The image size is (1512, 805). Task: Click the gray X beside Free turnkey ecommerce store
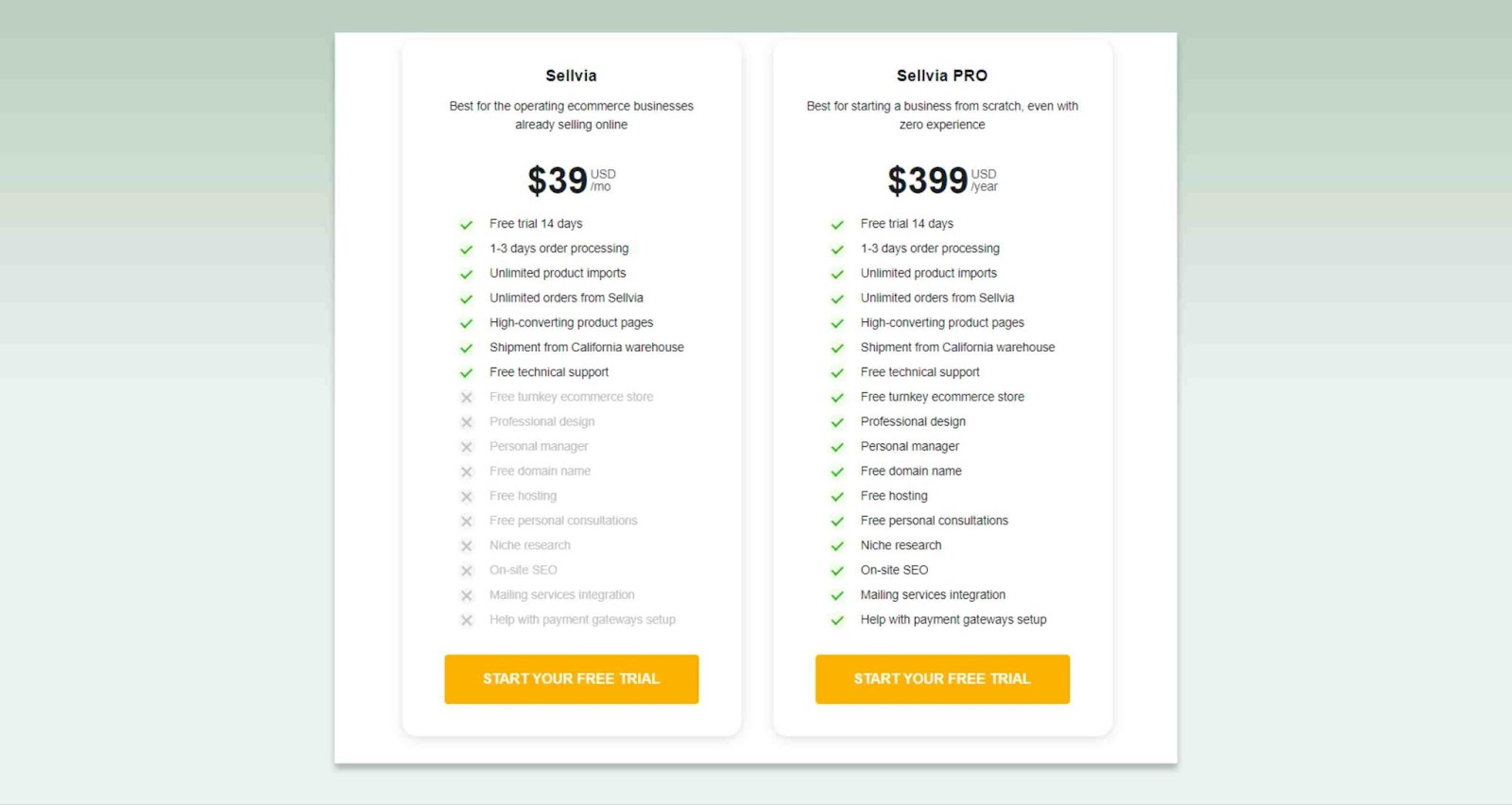466,397
